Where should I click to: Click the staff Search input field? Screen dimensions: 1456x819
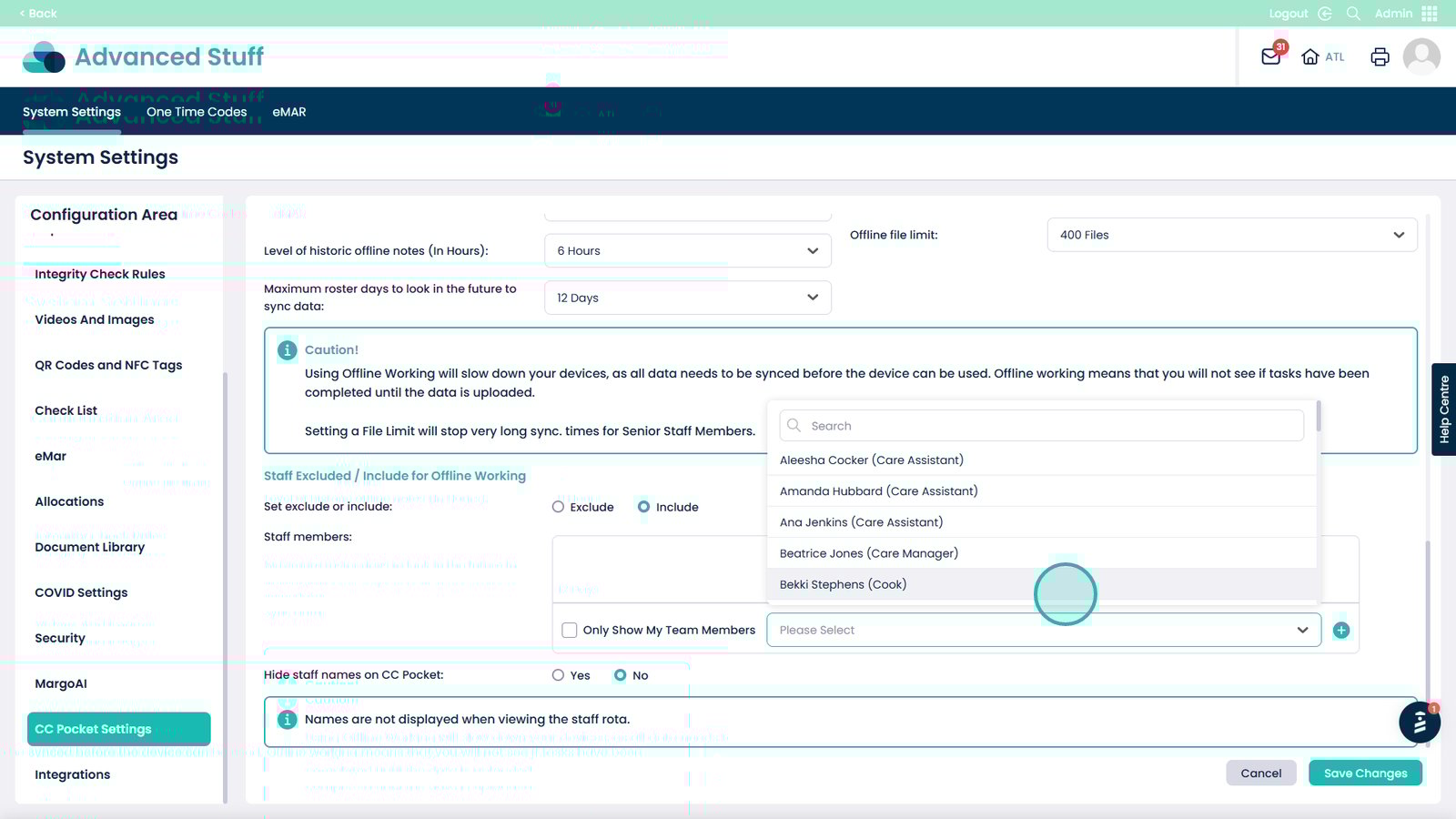(1041, 426)
